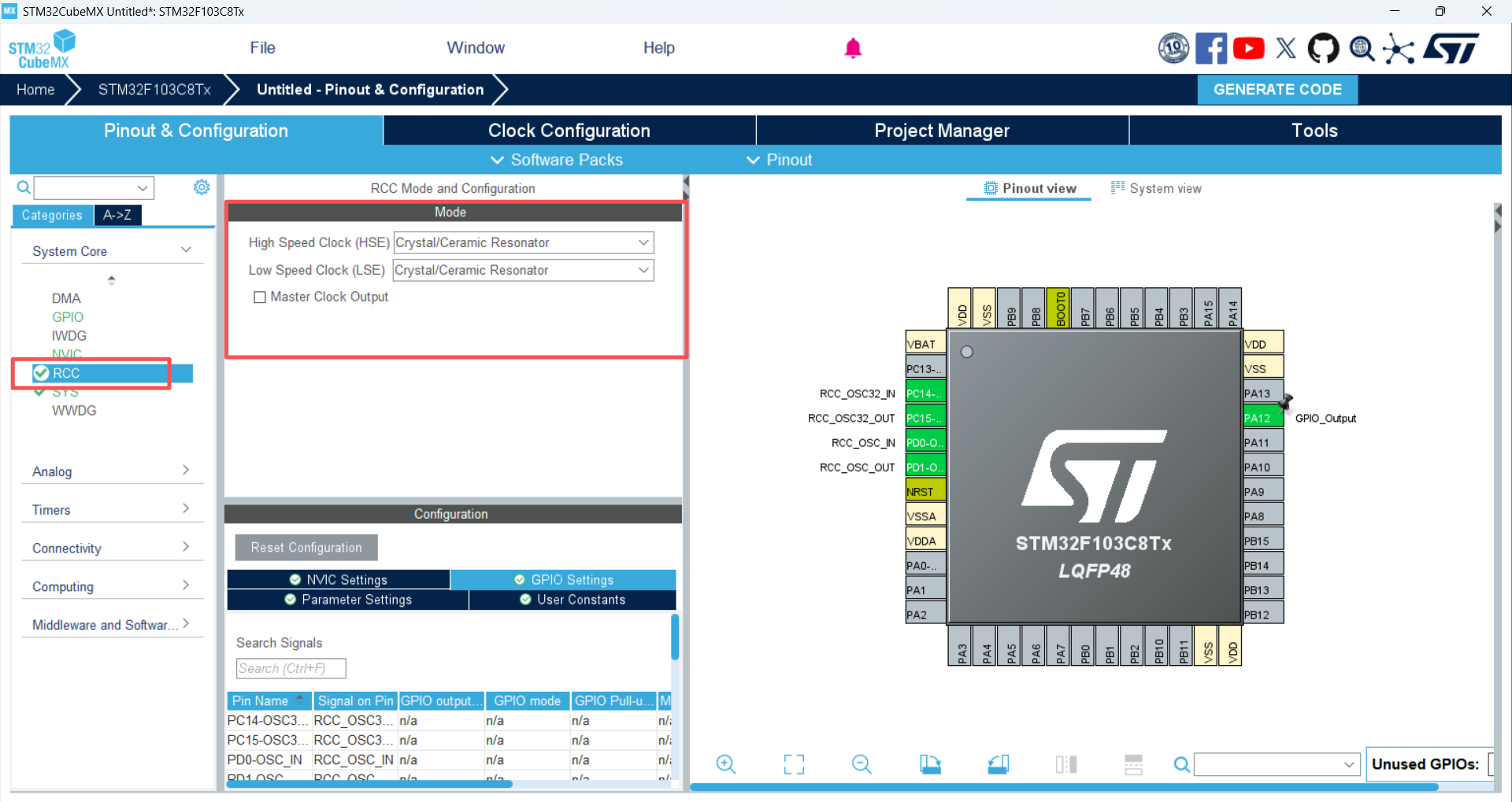The width and height of the screenshot is (1512, 802).
Task: Open the category settings gear icon
Action: pyautogui.click(x=202, y=187)
